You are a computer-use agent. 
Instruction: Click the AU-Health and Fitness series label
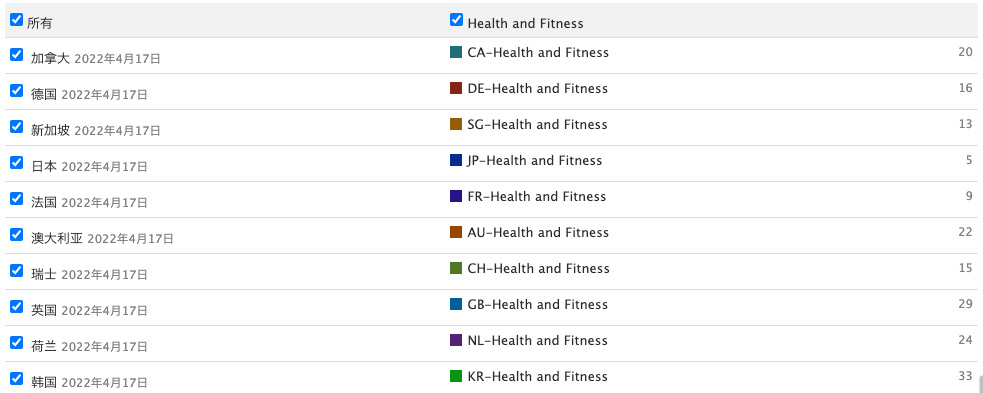[538, 233]
